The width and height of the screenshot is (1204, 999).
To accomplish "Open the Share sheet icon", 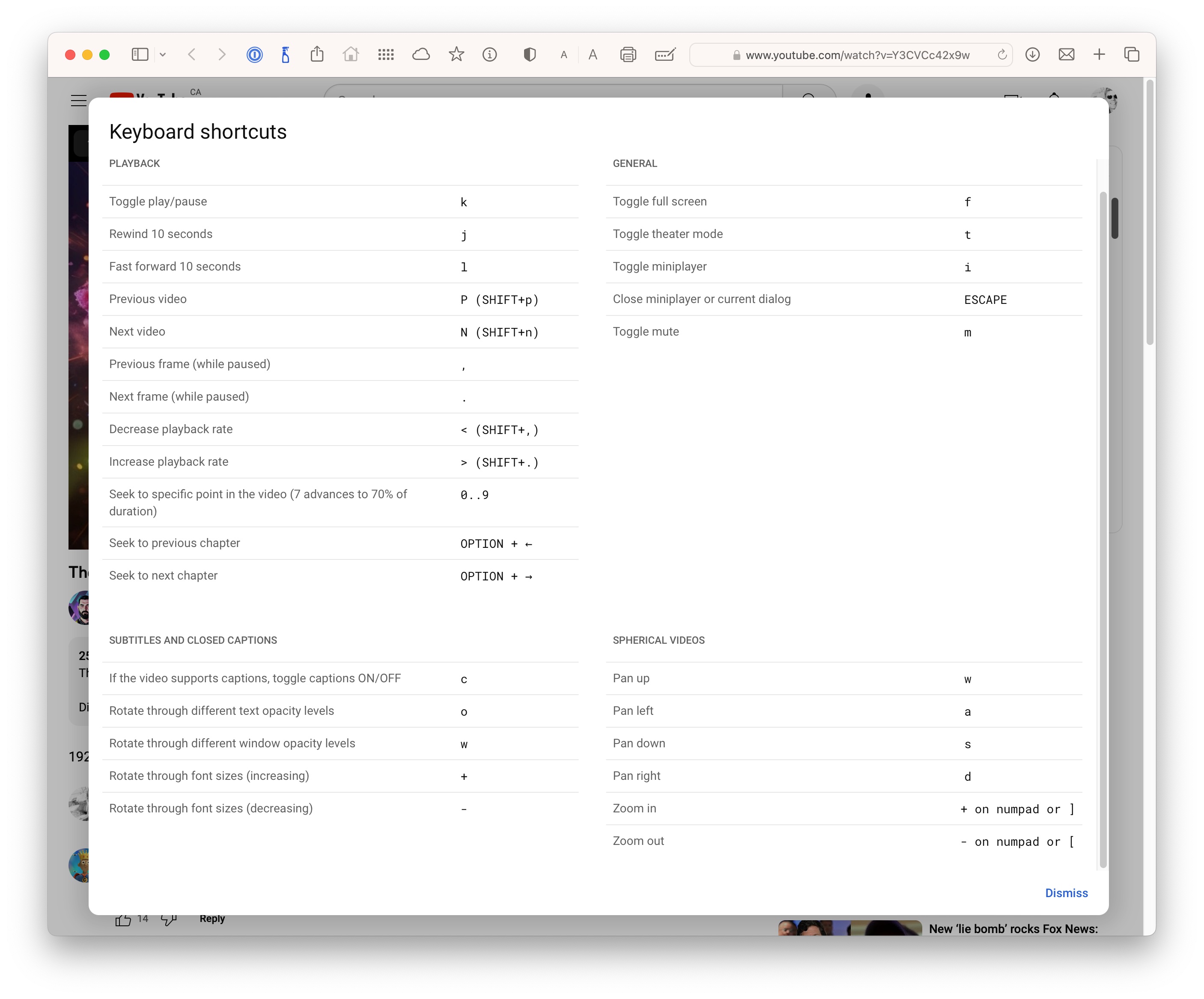I will [x=317, y=54].
